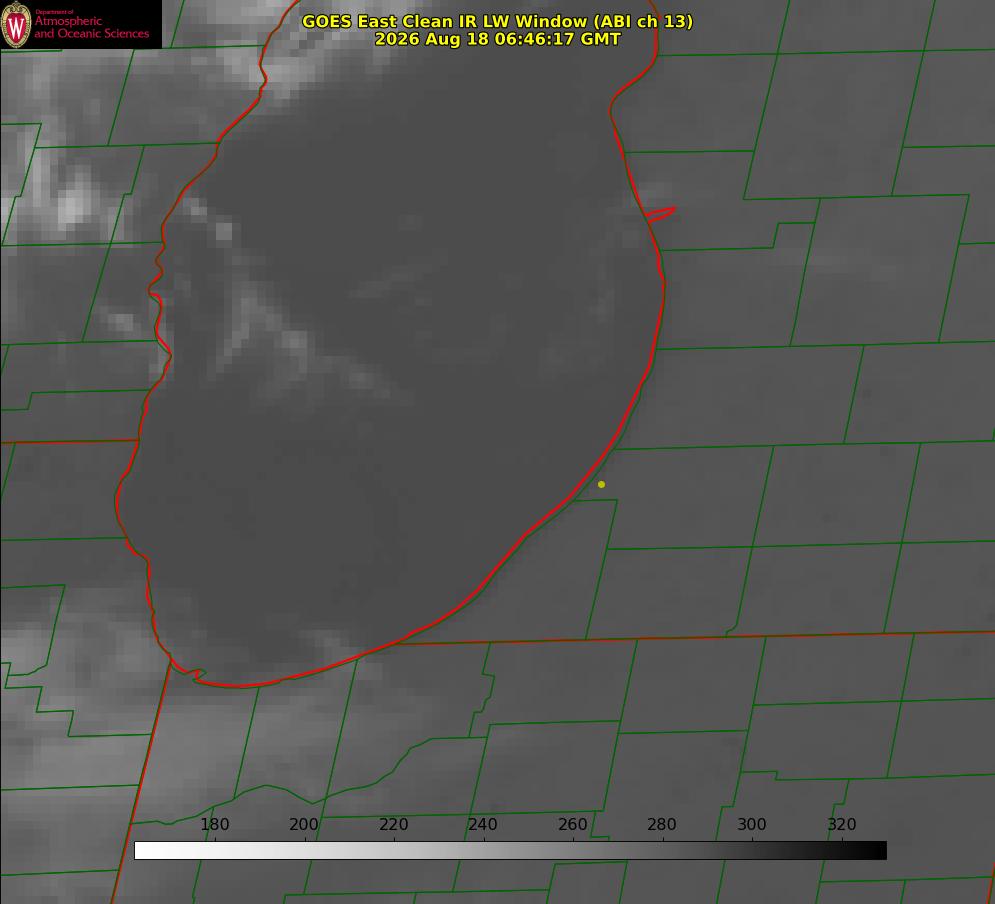The image size is (995, 904).
Task: Click the mid-gray center of the colorbar
Action: coord(510,850)
